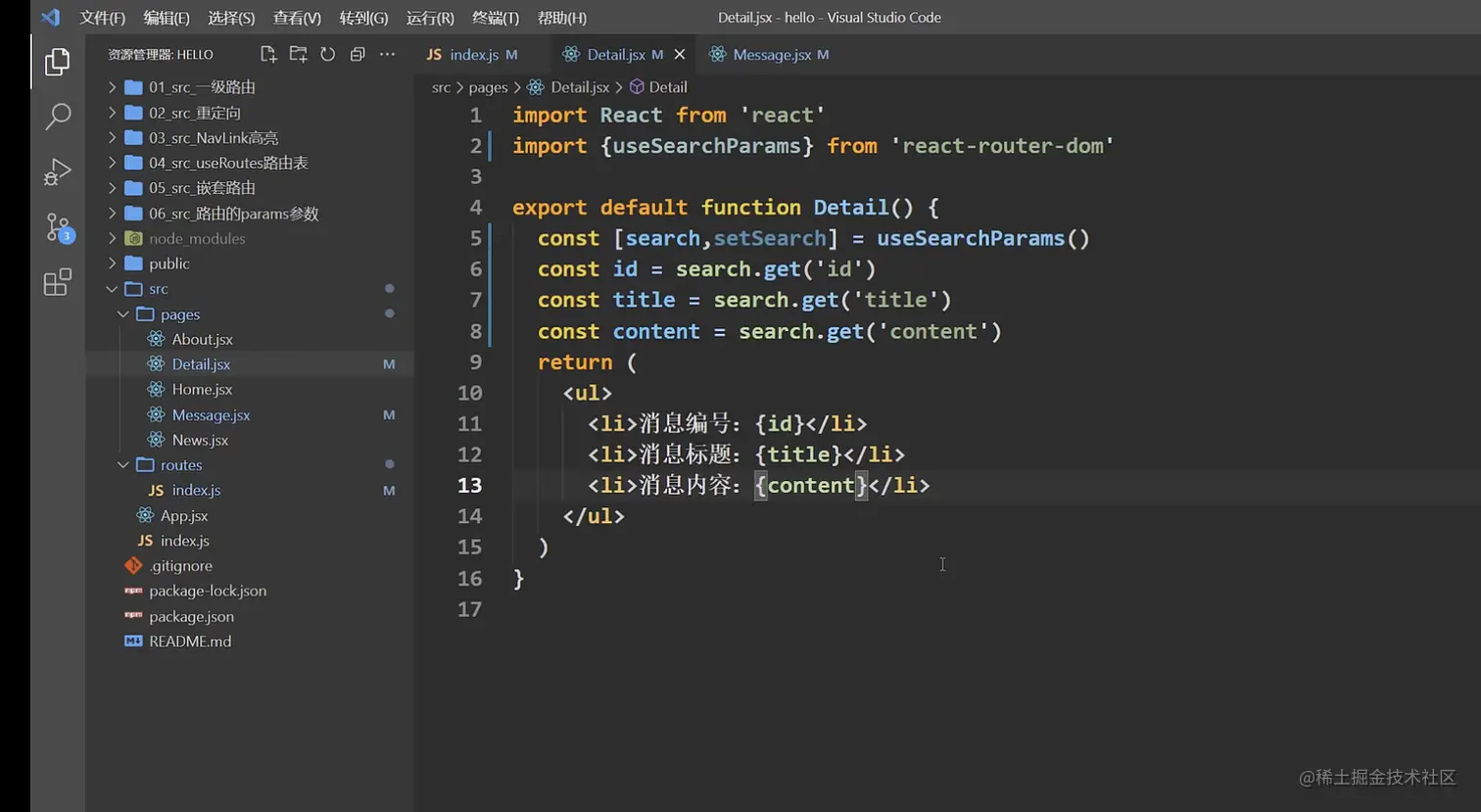Open the 选择(S) menu
This screenshot has height=812, width=1481.
(x=231, y=18)
